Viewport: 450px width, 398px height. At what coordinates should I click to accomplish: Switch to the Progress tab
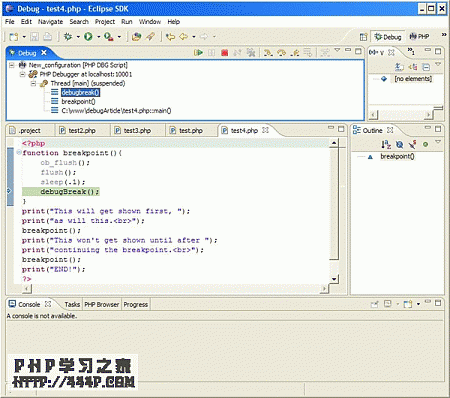pos(135,304)
